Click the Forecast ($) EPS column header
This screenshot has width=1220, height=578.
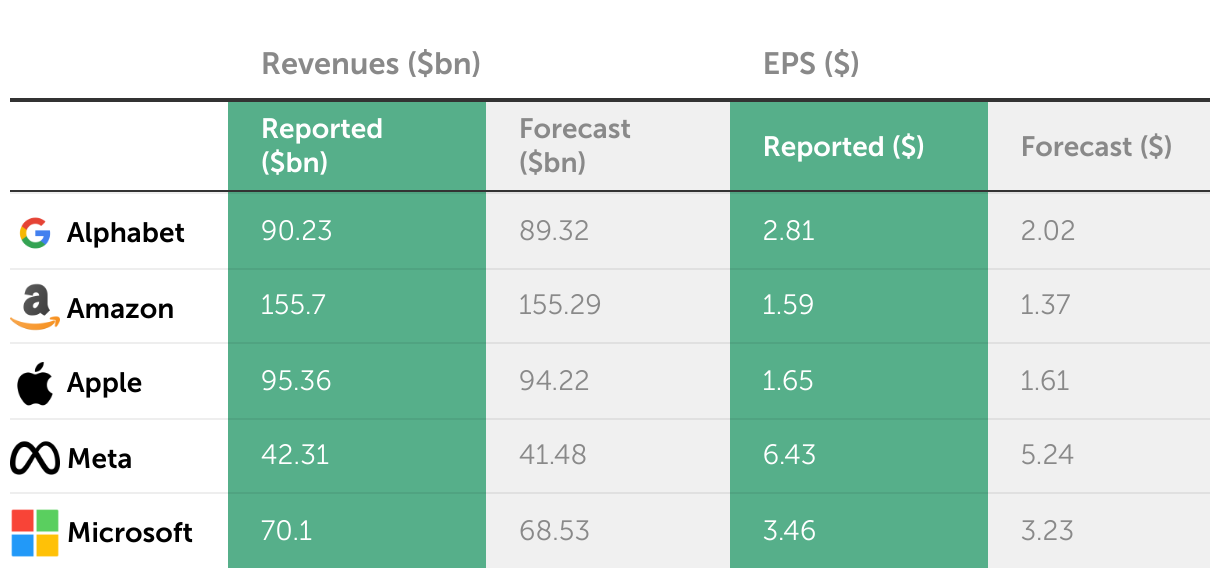(x=1099, y=145)
